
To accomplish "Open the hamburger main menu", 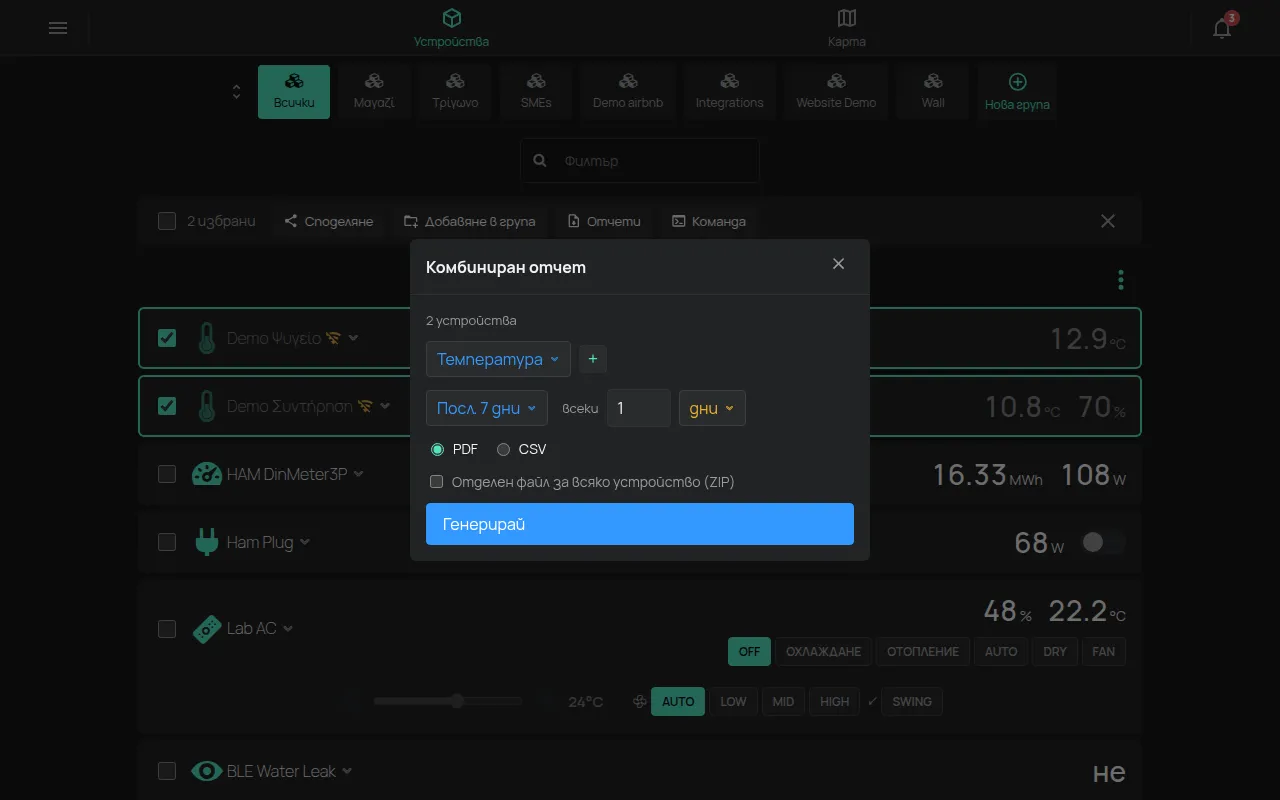I will coord(58,28).
